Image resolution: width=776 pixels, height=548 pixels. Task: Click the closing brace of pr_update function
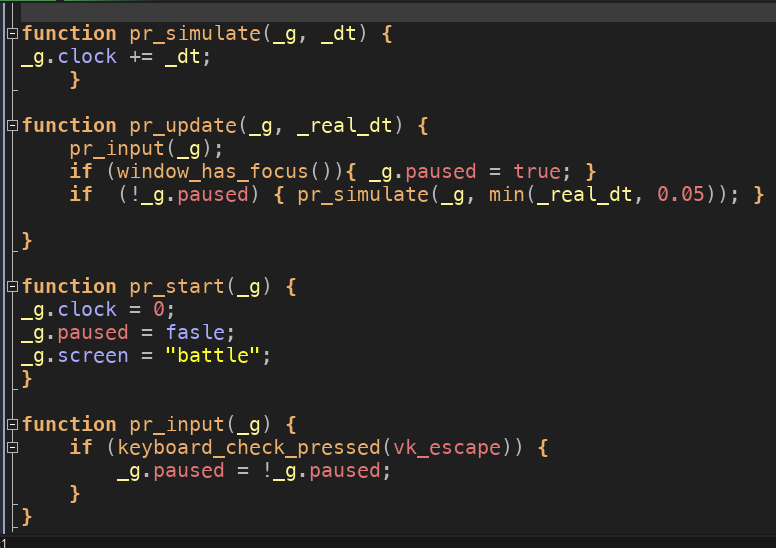pyautogui.click(x=27, y=241)
